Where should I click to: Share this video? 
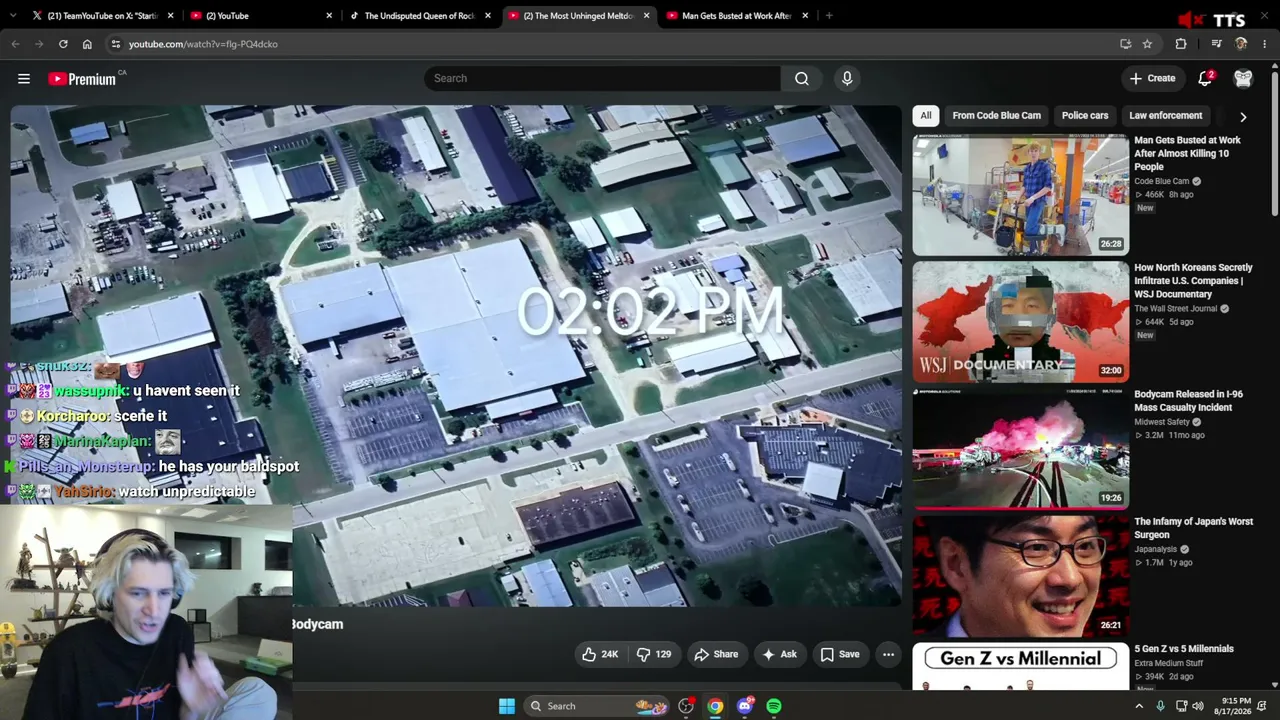(716, 654)
